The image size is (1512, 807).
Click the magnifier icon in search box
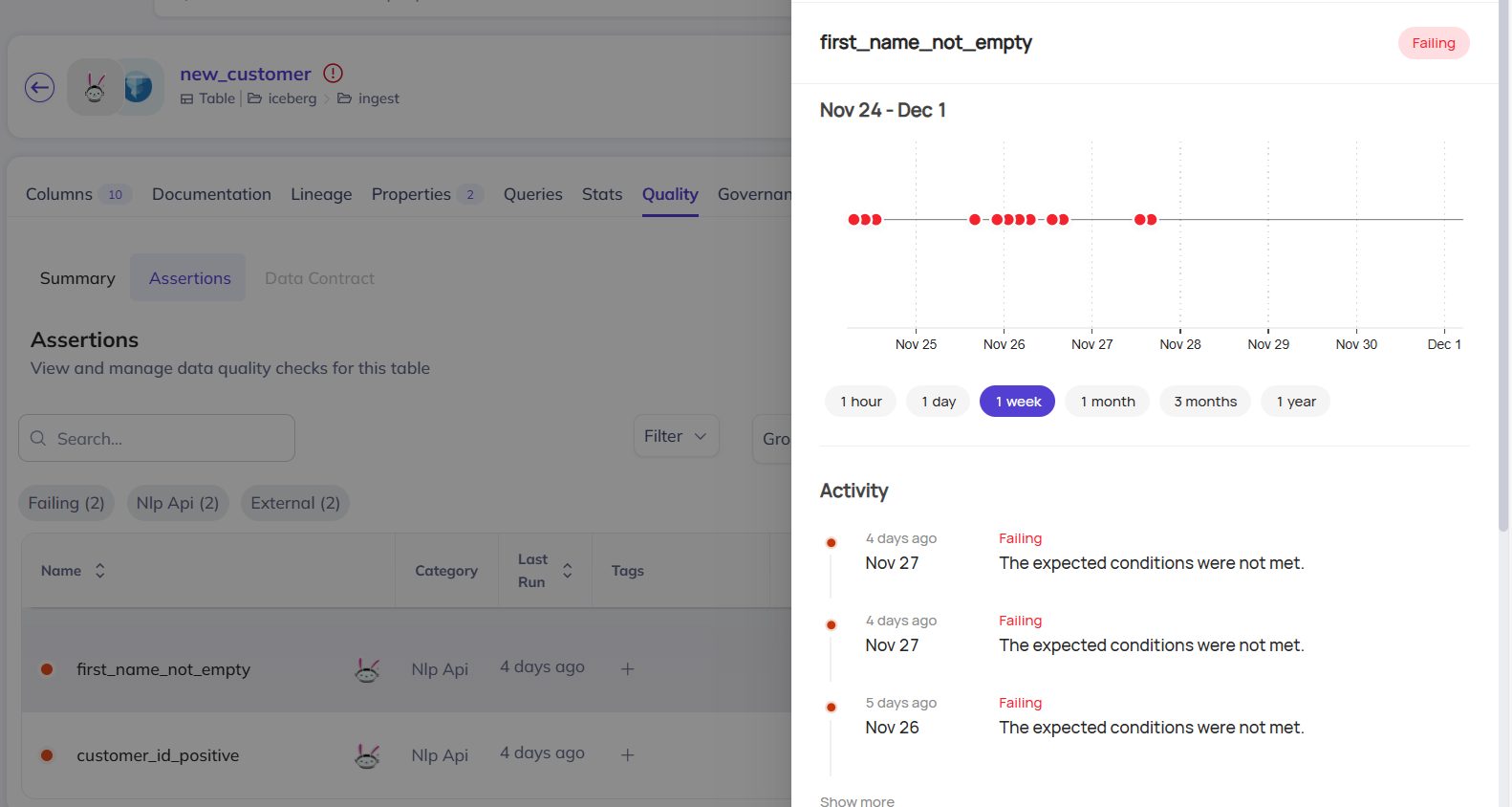click(x=38, y=438)
